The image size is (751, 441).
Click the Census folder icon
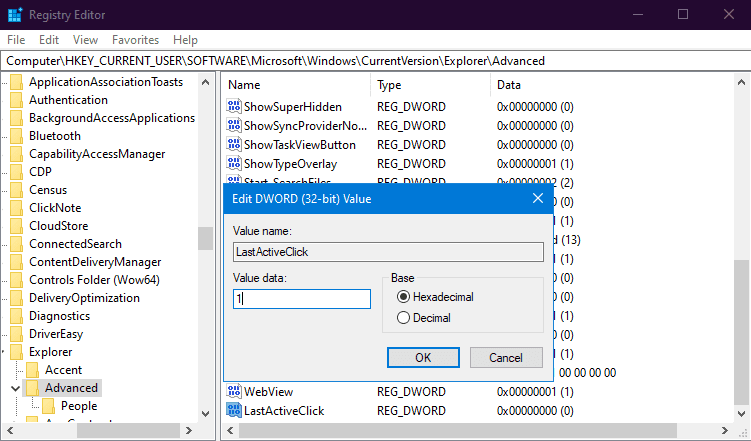pos(17,190)
